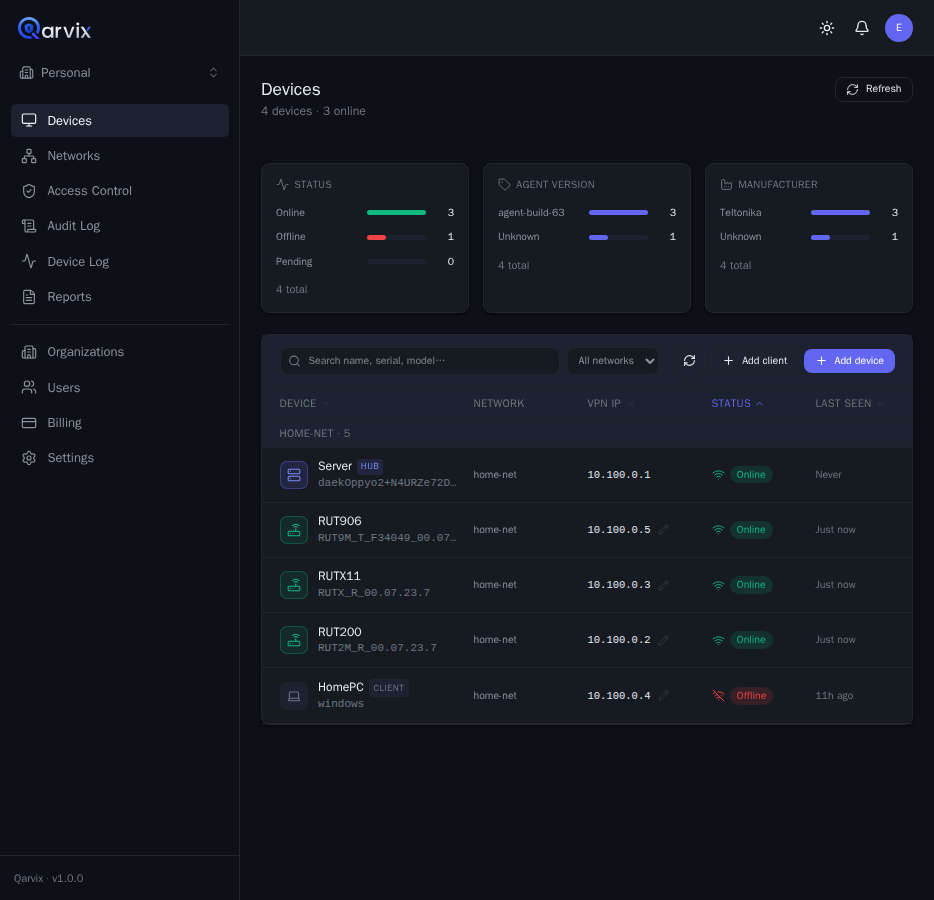Open Settings from the sidebar

point(120,457)
